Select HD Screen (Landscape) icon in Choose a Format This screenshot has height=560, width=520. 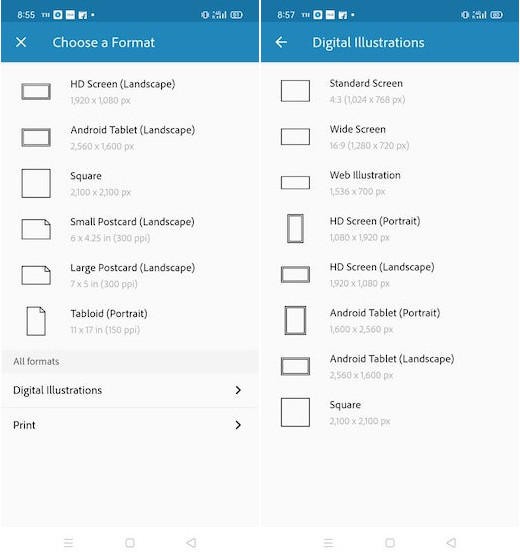pyautogui.click(x=36, y=91)
